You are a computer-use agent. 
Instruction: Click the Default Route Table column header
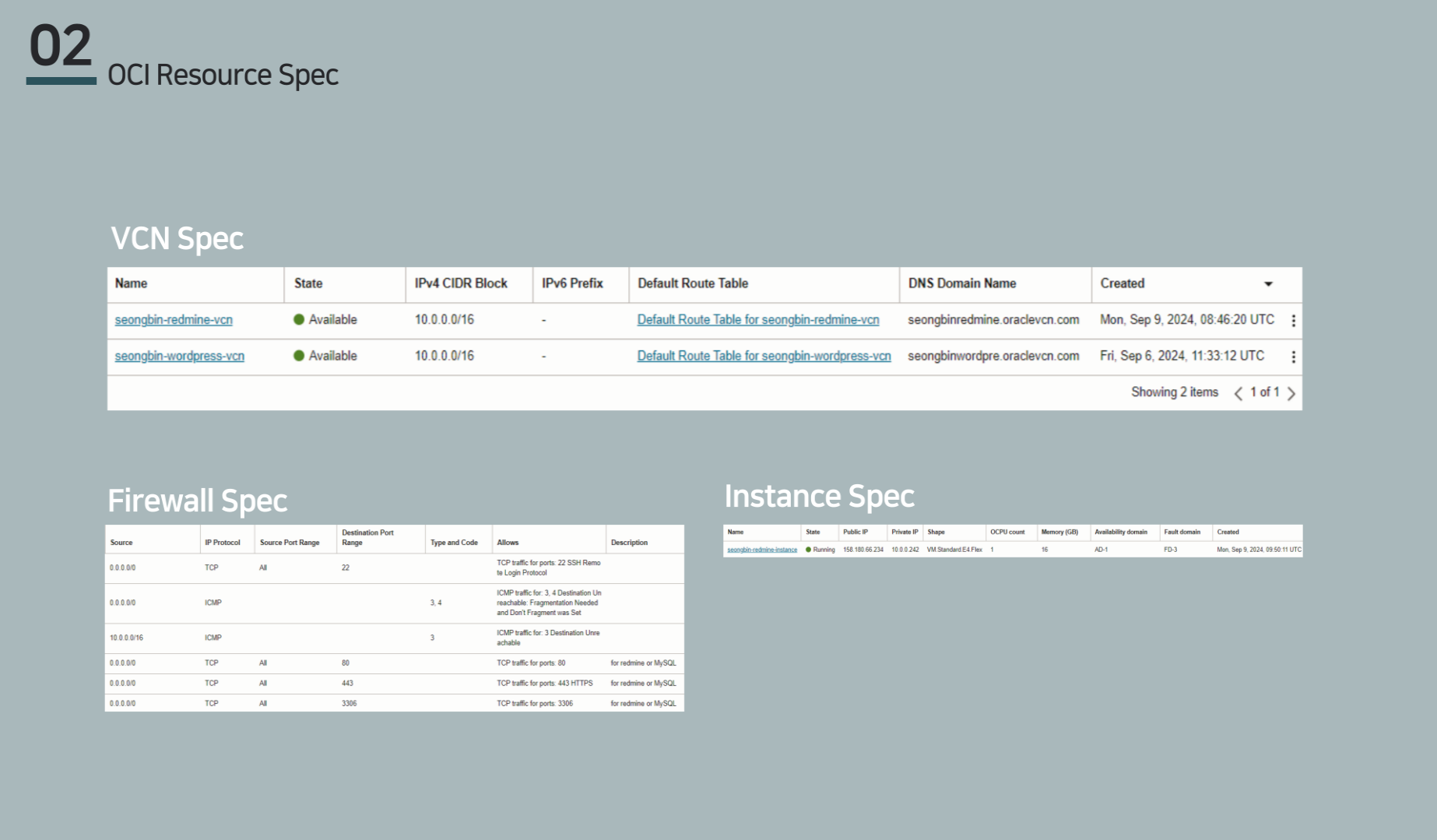coord(693,283)
